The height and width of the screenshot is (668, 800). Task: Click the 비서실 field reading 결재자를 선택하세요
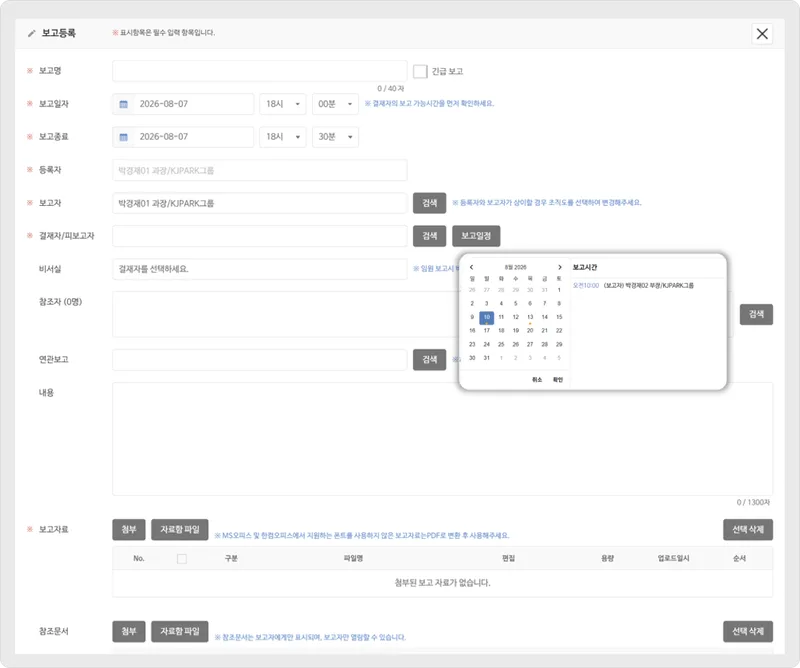click(260, 269)
